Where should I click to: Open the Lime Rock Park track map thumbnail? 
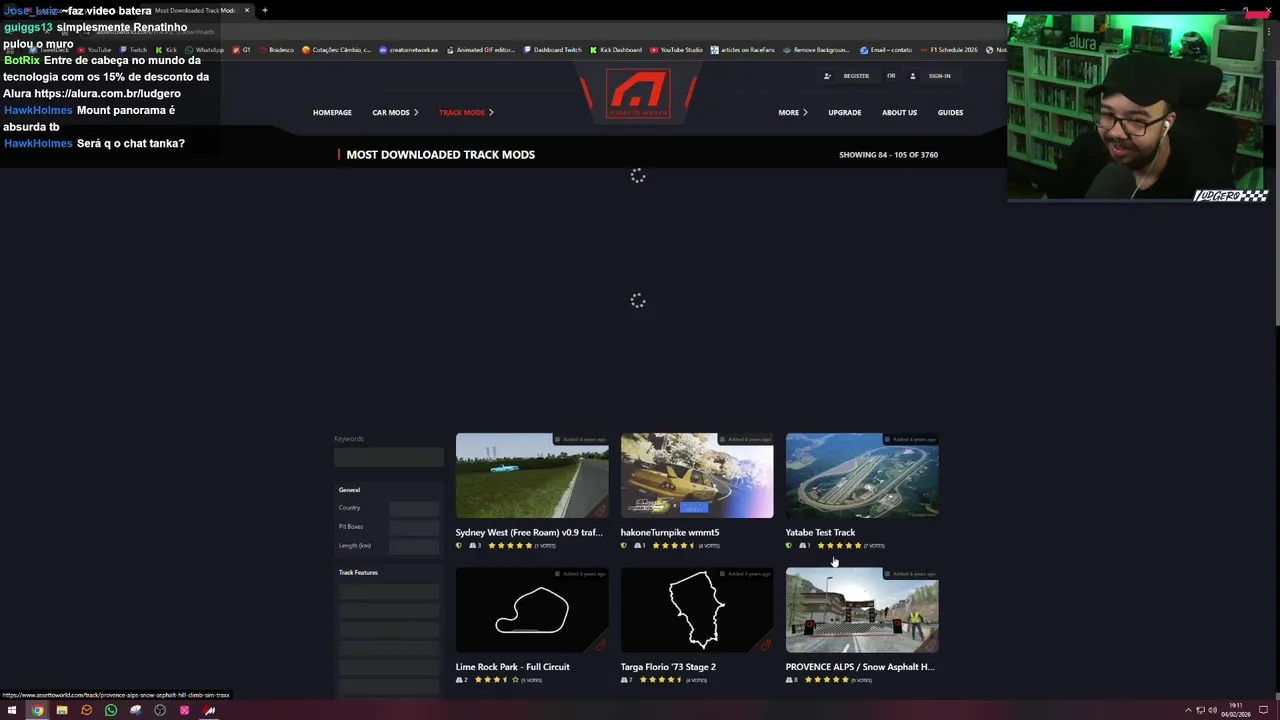point(532,610)
